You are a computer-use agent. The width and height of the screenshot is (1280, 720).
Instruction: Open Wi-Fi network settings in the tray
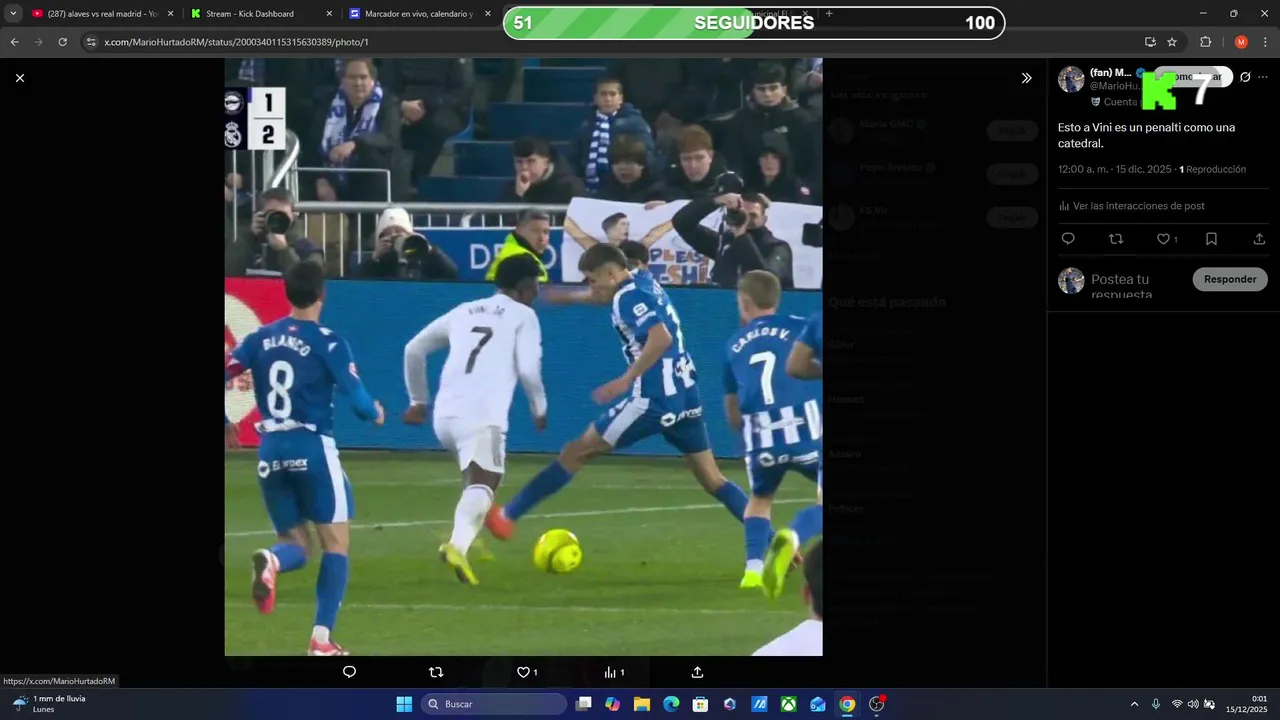[x=1177, y=704]
